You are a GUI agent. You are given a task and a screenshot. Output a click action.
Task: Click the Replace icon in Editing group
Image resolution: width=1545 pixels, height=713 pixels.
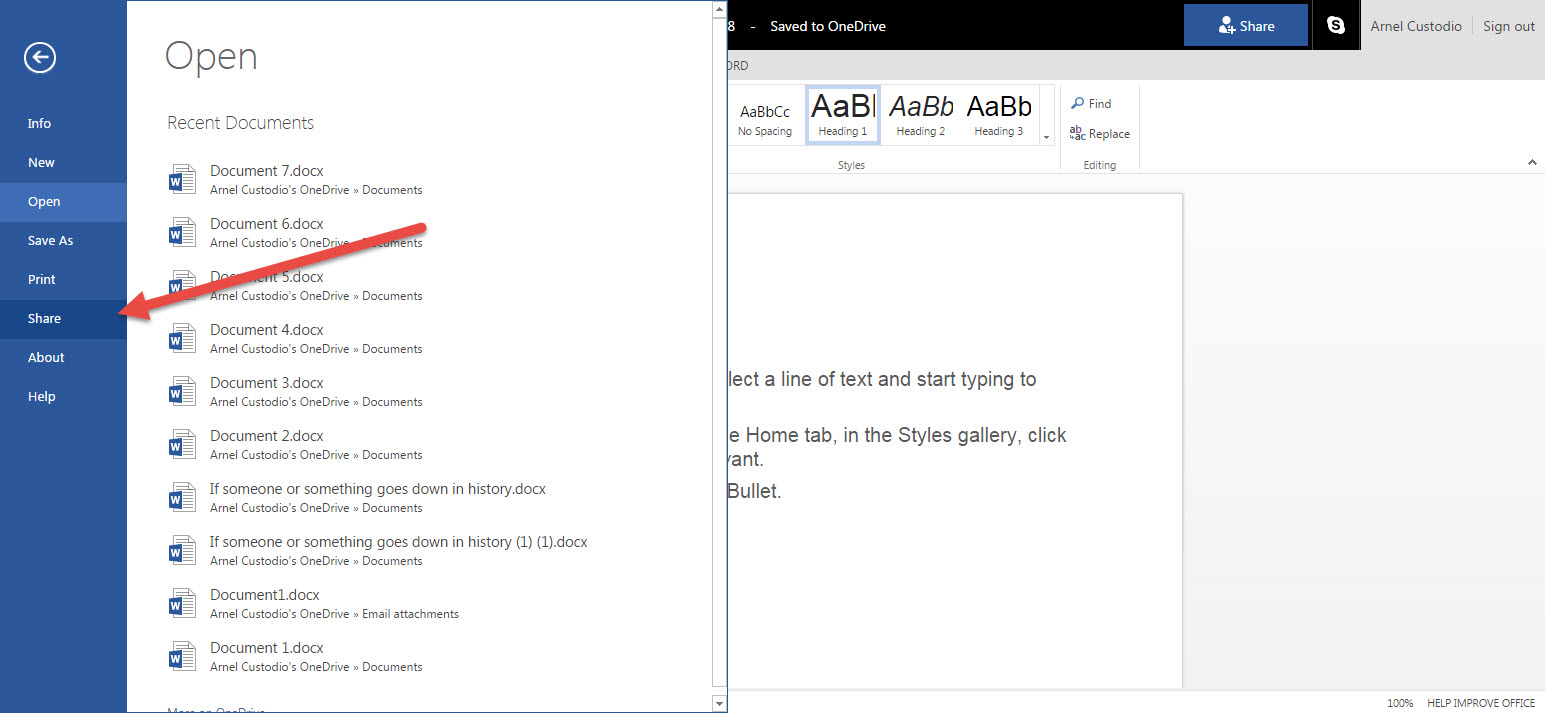point(1077,133)
